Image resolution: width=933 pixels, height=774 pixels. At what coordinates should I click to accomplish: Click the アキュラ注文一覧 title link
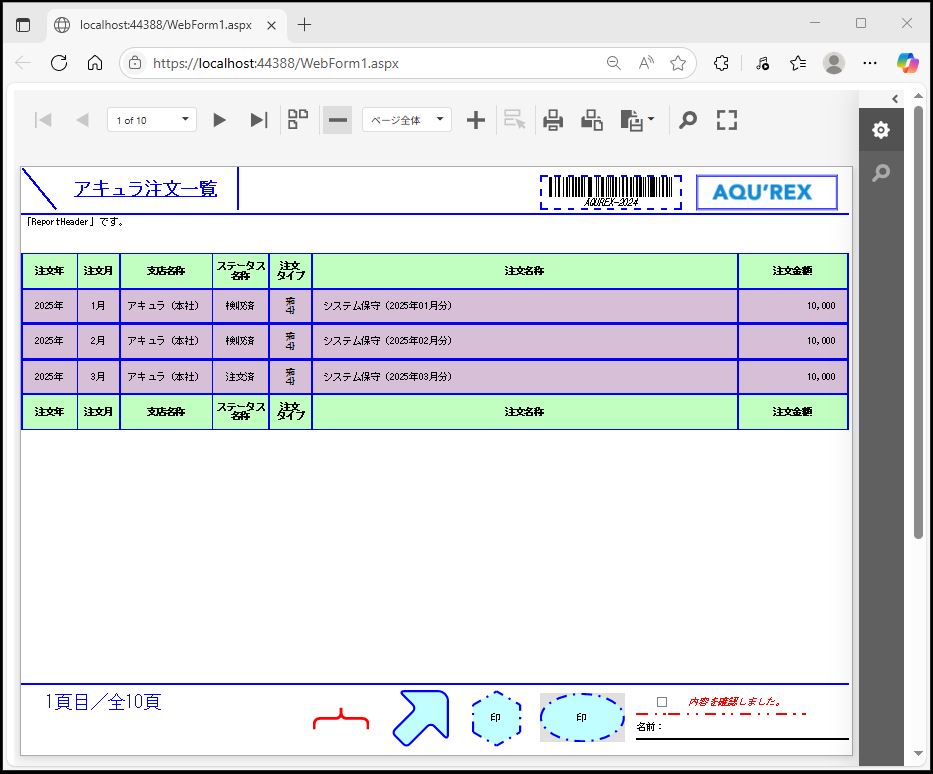coord(145,188)
